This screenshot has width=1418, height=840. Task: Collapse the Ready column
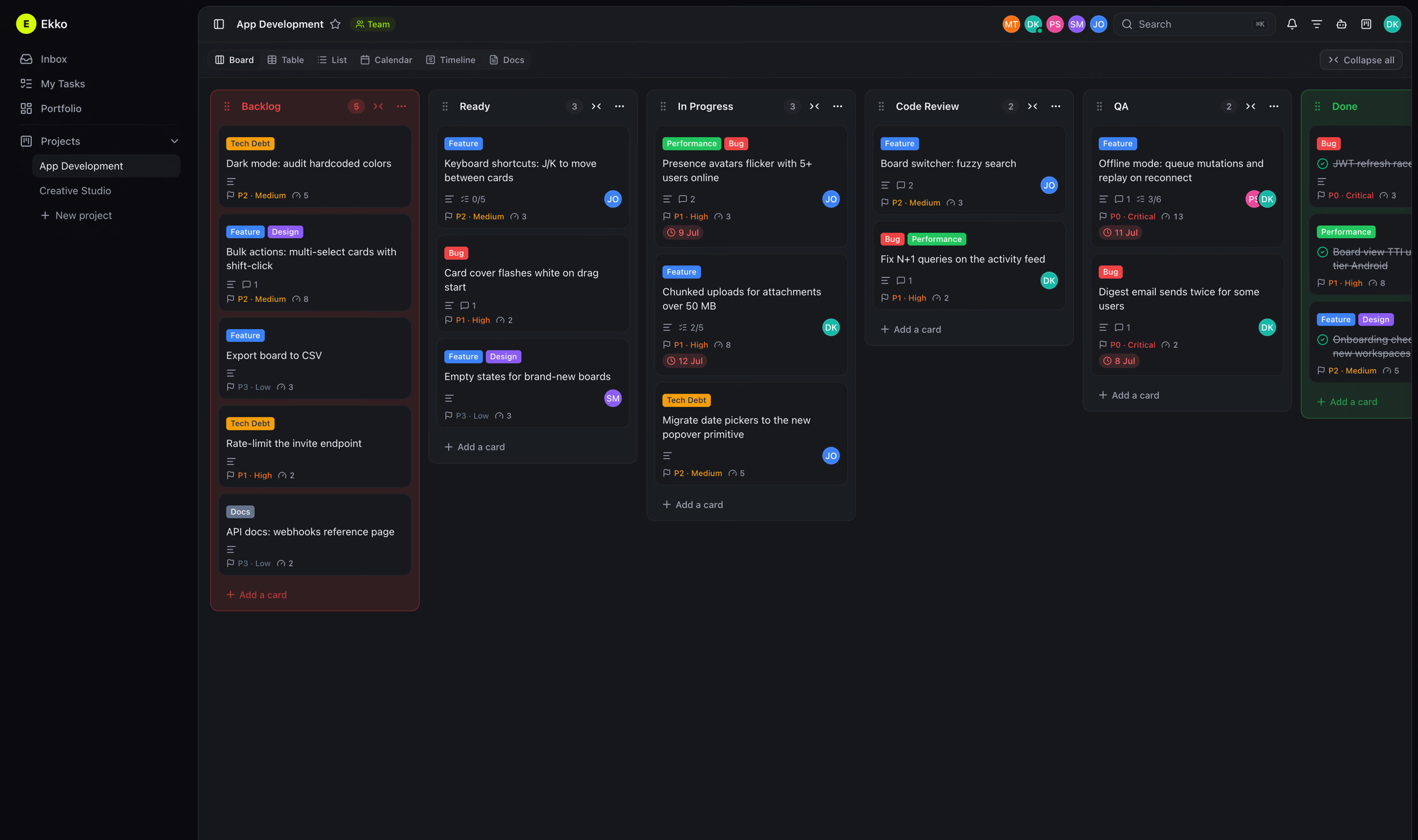coord(596,106)
